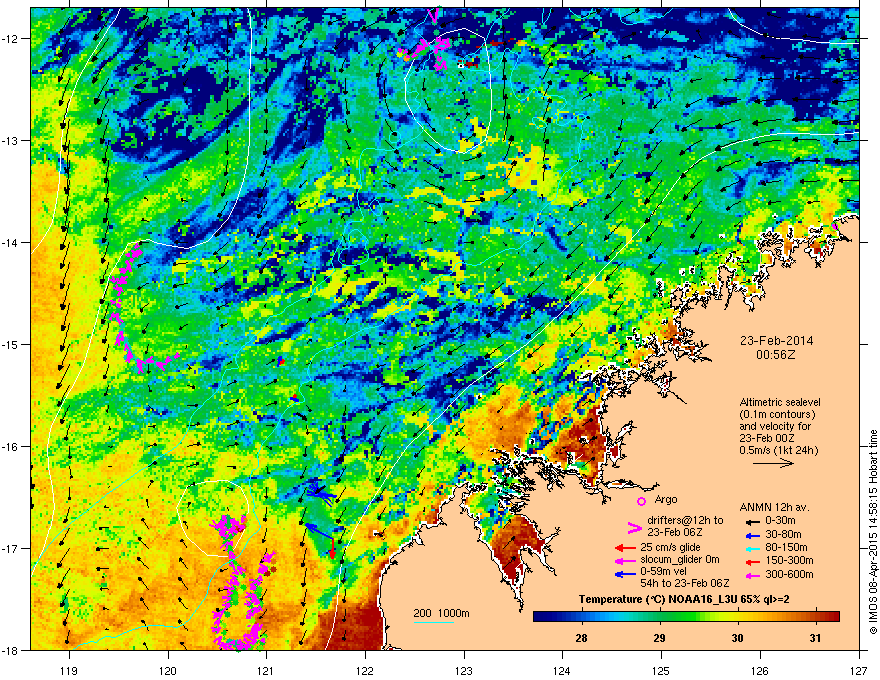Click the latitude axis label -16
The height and width of the screenshot is (680, 880).
pyautogui.click(x=10, y=447)
